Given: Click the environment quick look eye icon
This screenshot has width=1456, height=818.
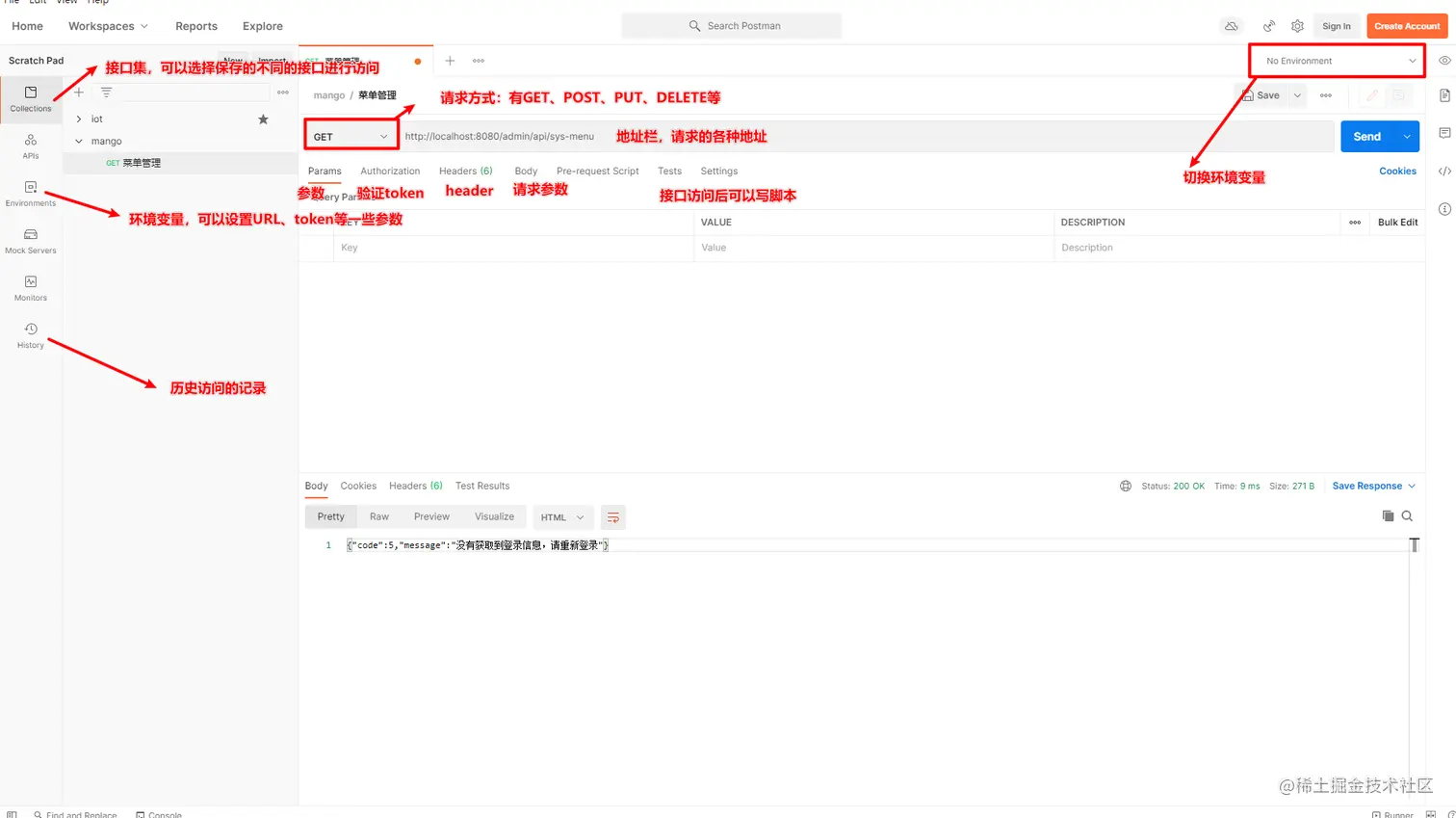Looking at the screenshot, I should pos(1444,61).
